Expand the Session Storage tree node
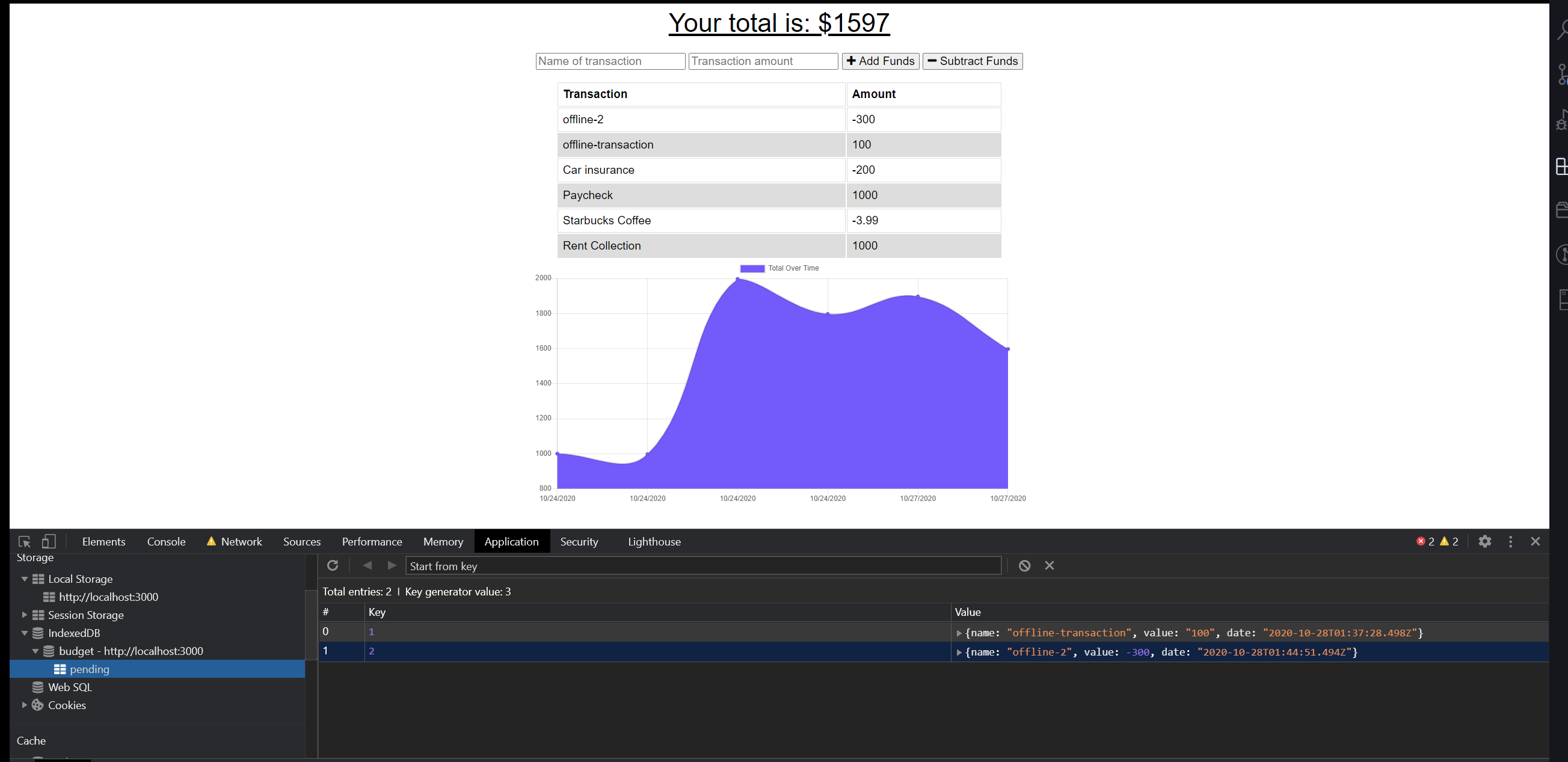This screenshot has height=762, width=1568. click(24, 615)
